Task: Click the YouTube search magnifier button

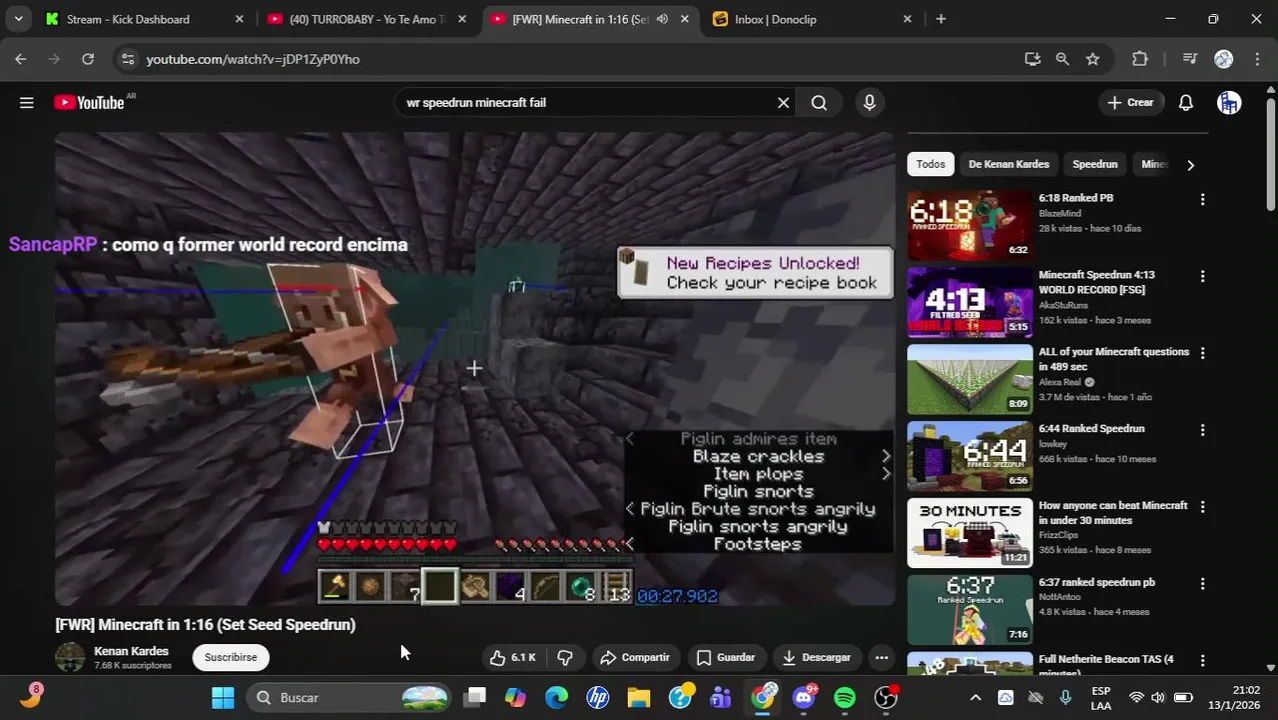Action: coord(819,102)
